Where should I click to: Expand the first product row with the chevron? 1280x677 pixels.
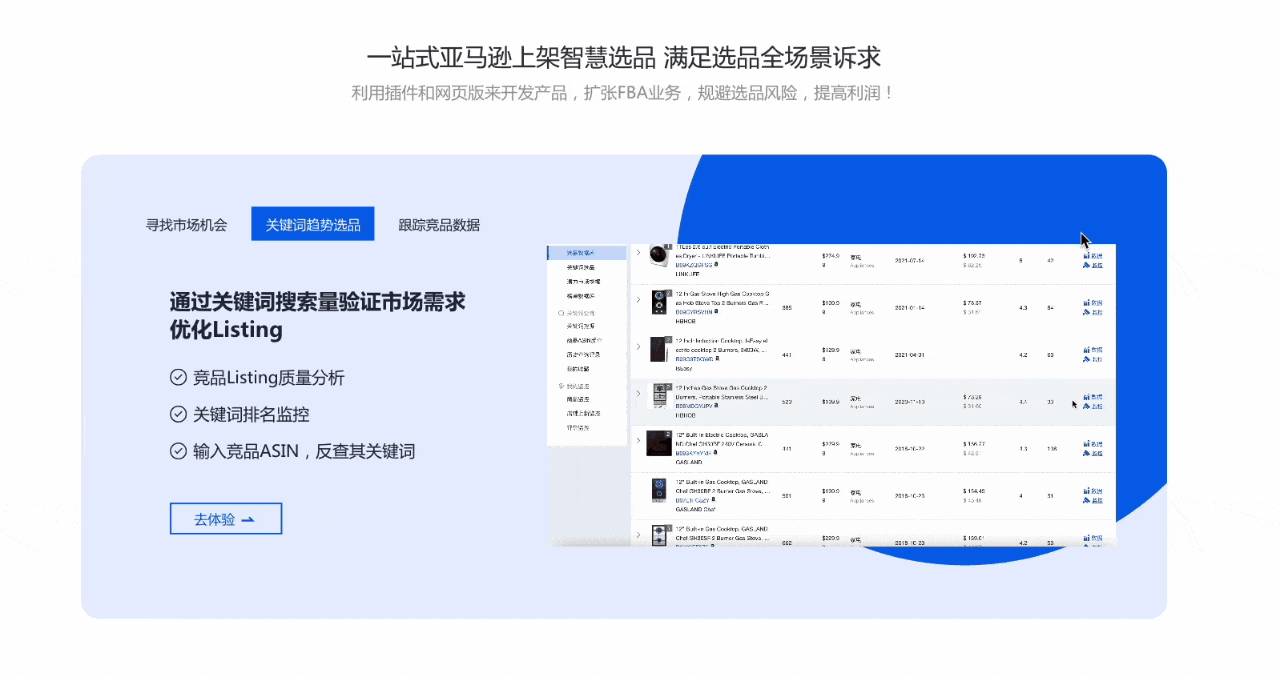pos(637,253)
